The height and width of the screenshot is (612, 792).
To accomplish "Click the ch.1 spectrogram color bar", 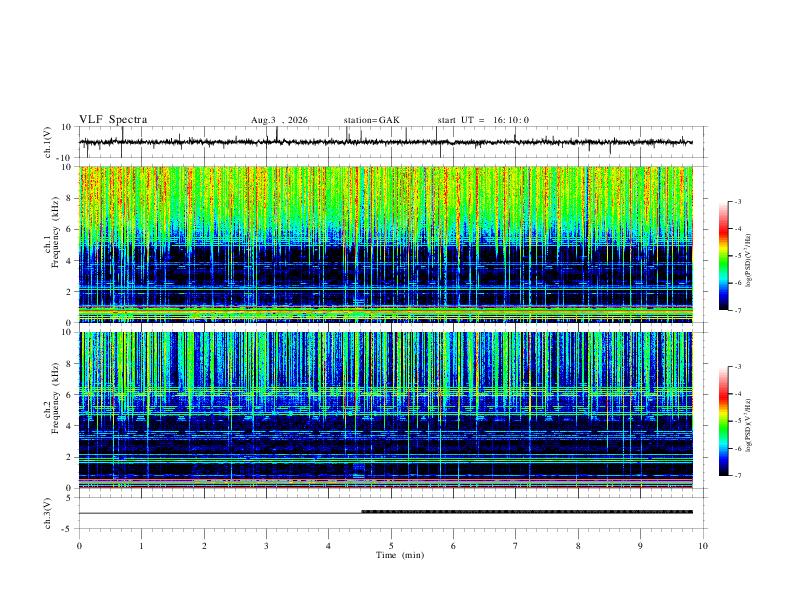I will [x=724, y=256].
